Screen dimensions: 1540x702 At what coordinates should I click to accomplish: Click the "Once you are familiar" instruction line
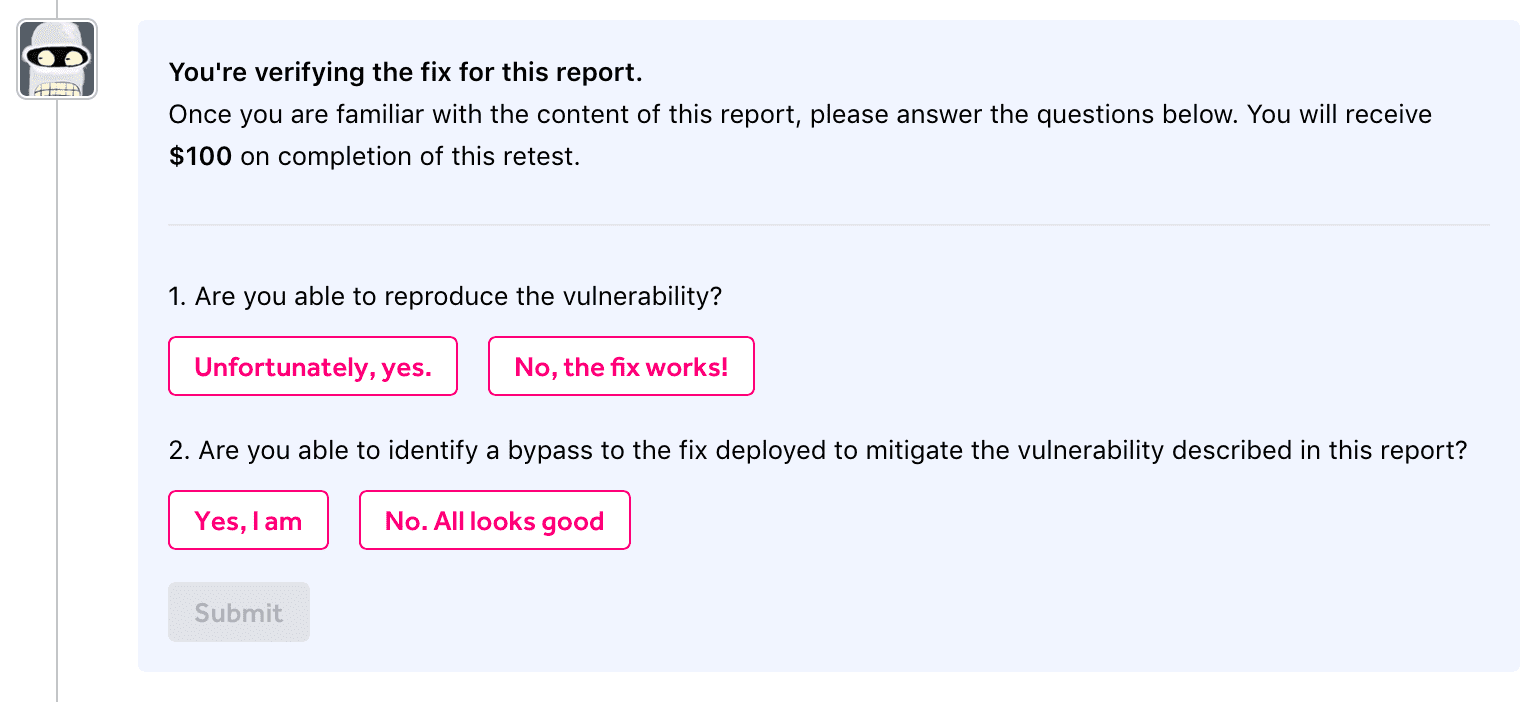[800, 115]
